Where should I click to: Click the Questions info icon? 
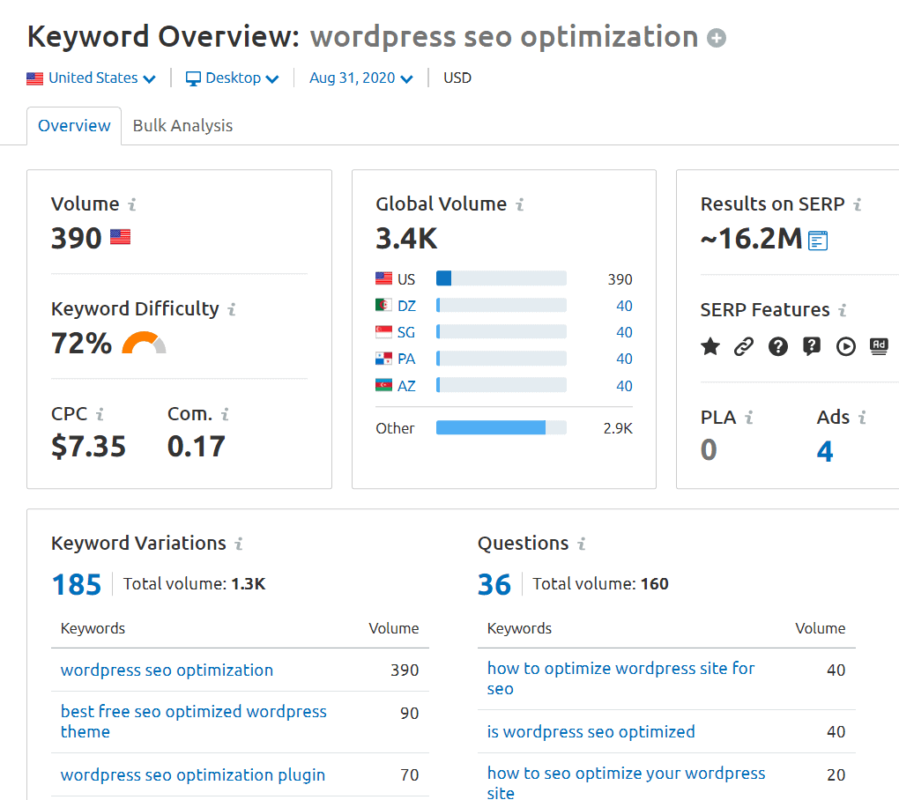click(x=581, y=543)
